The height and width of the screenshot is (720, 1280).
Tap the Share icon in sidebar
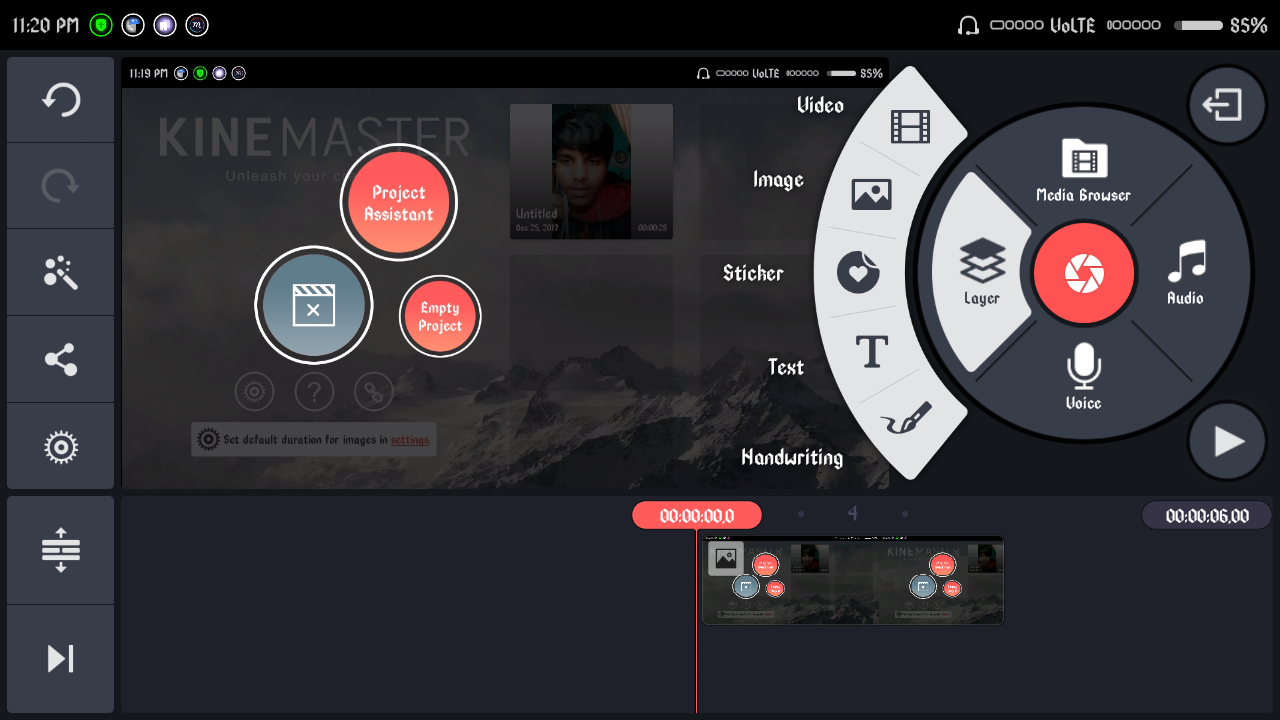pyautogui.click(x=61, y=359)
